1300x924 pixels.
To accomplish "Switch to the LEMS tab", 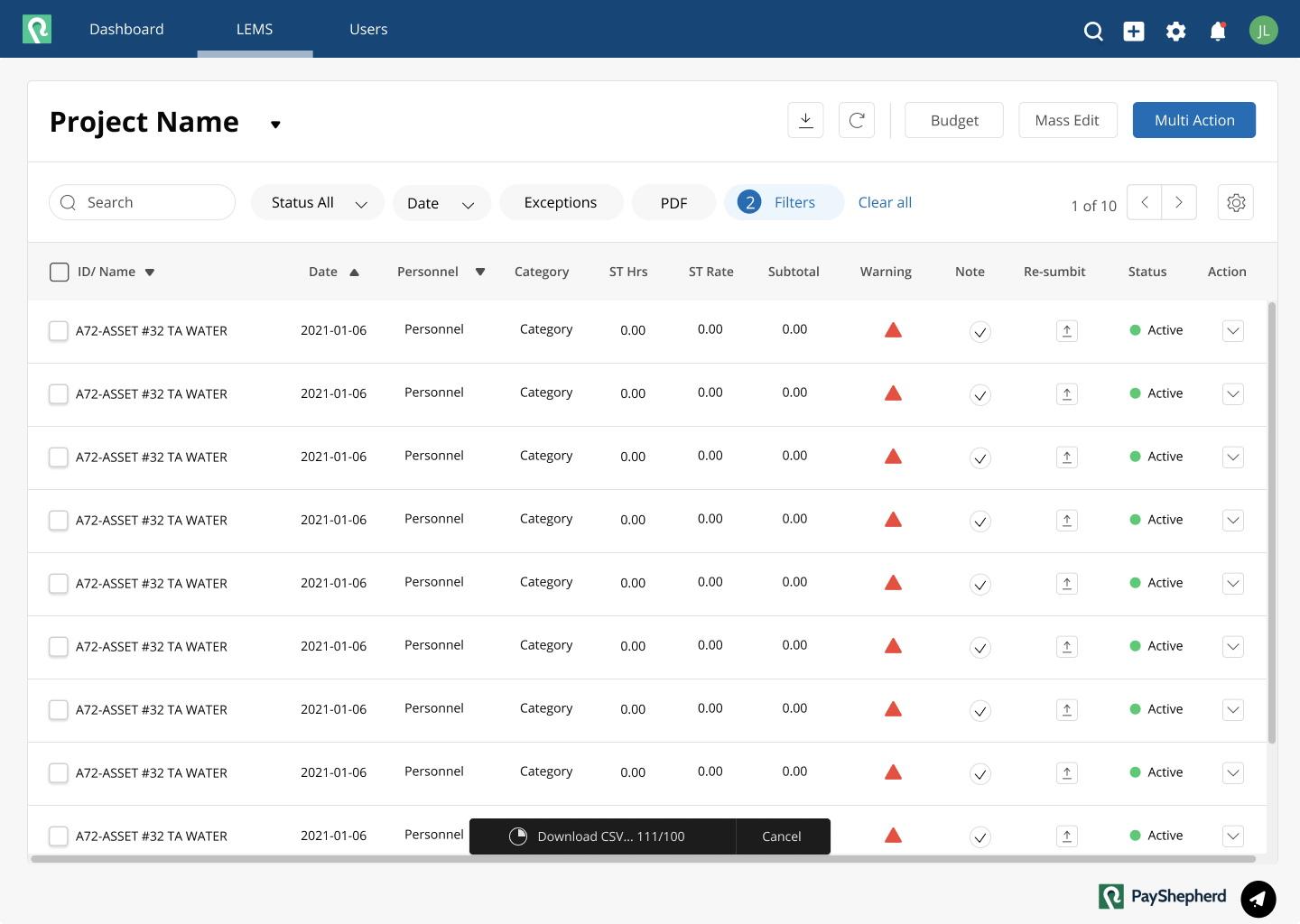I will (x=255, y=29).
